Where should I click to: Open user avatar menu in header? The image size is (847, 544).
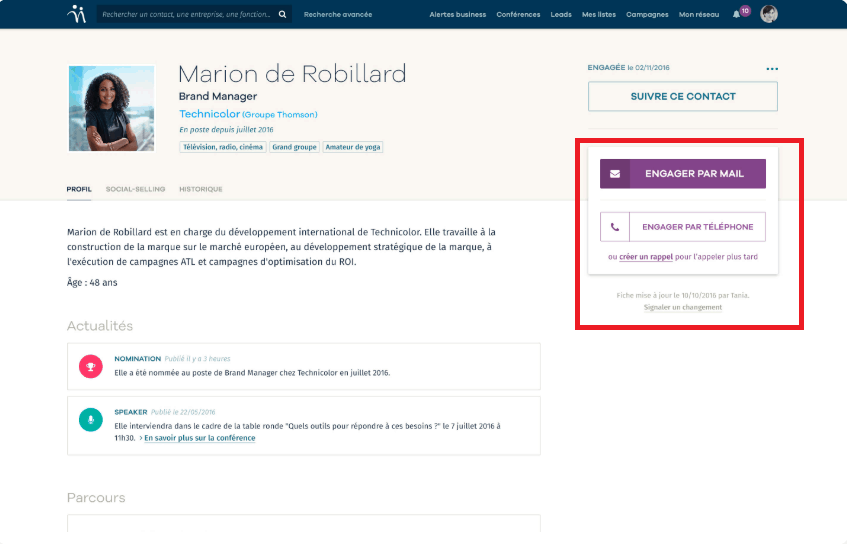(769, 14)
